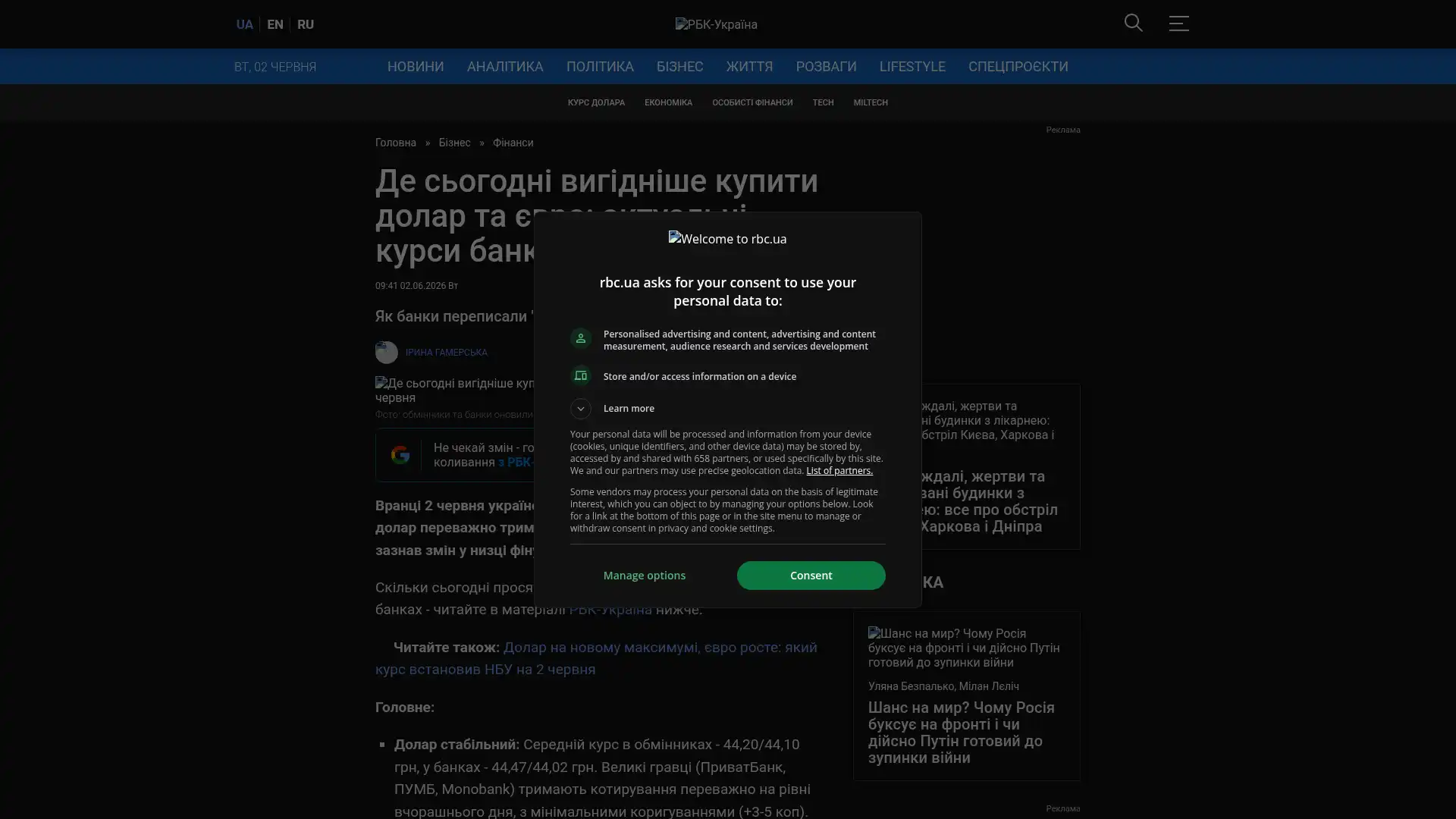Open the LIFESTYLE menu
The width and height of the screenshot is (1456, 819).
(x=912, y=67)
